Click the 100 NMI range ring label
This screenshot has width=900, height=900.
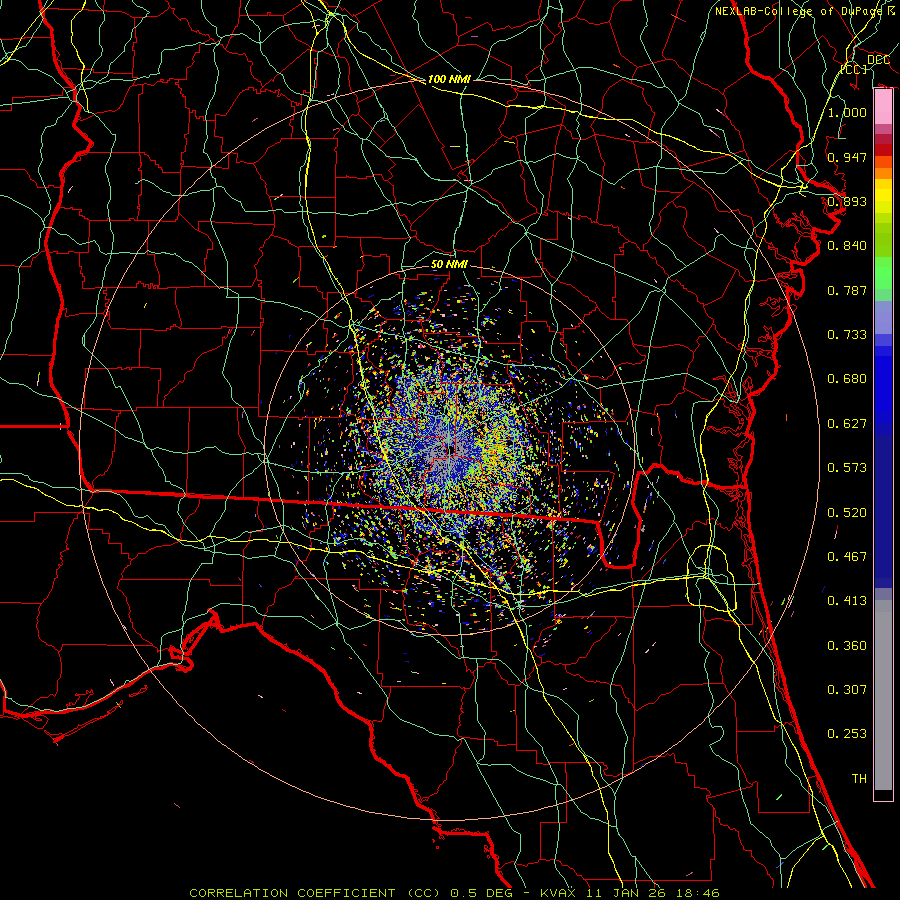pyautogui.click(x=449, y=79)
